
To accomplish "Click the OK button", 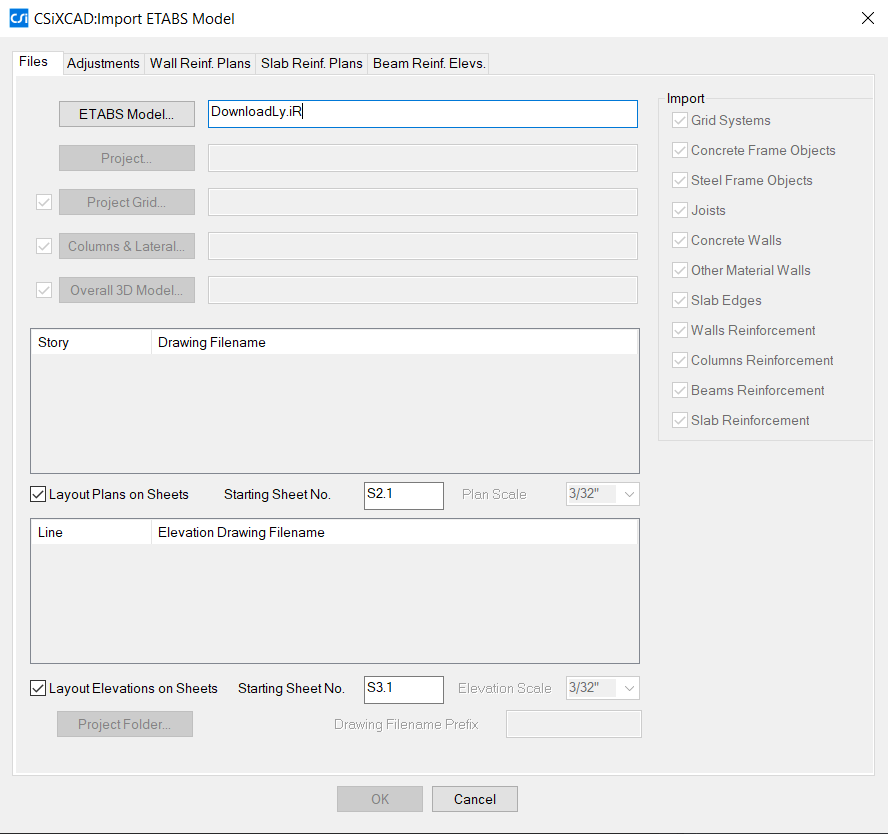I will (380, 799).
